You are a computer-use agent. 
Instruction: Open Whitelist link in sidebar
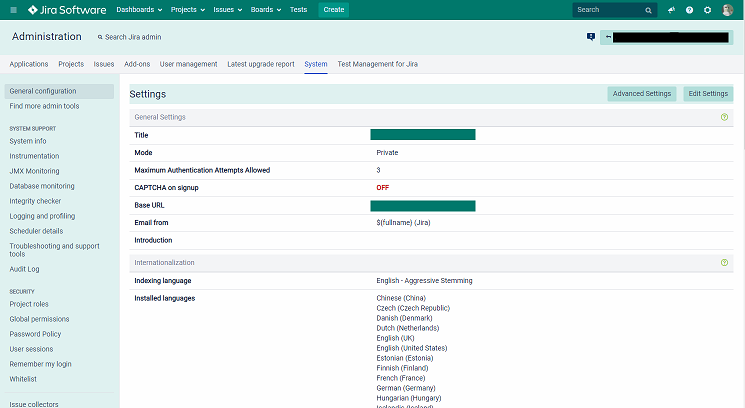pyautogui.click(x=23, y=379)
